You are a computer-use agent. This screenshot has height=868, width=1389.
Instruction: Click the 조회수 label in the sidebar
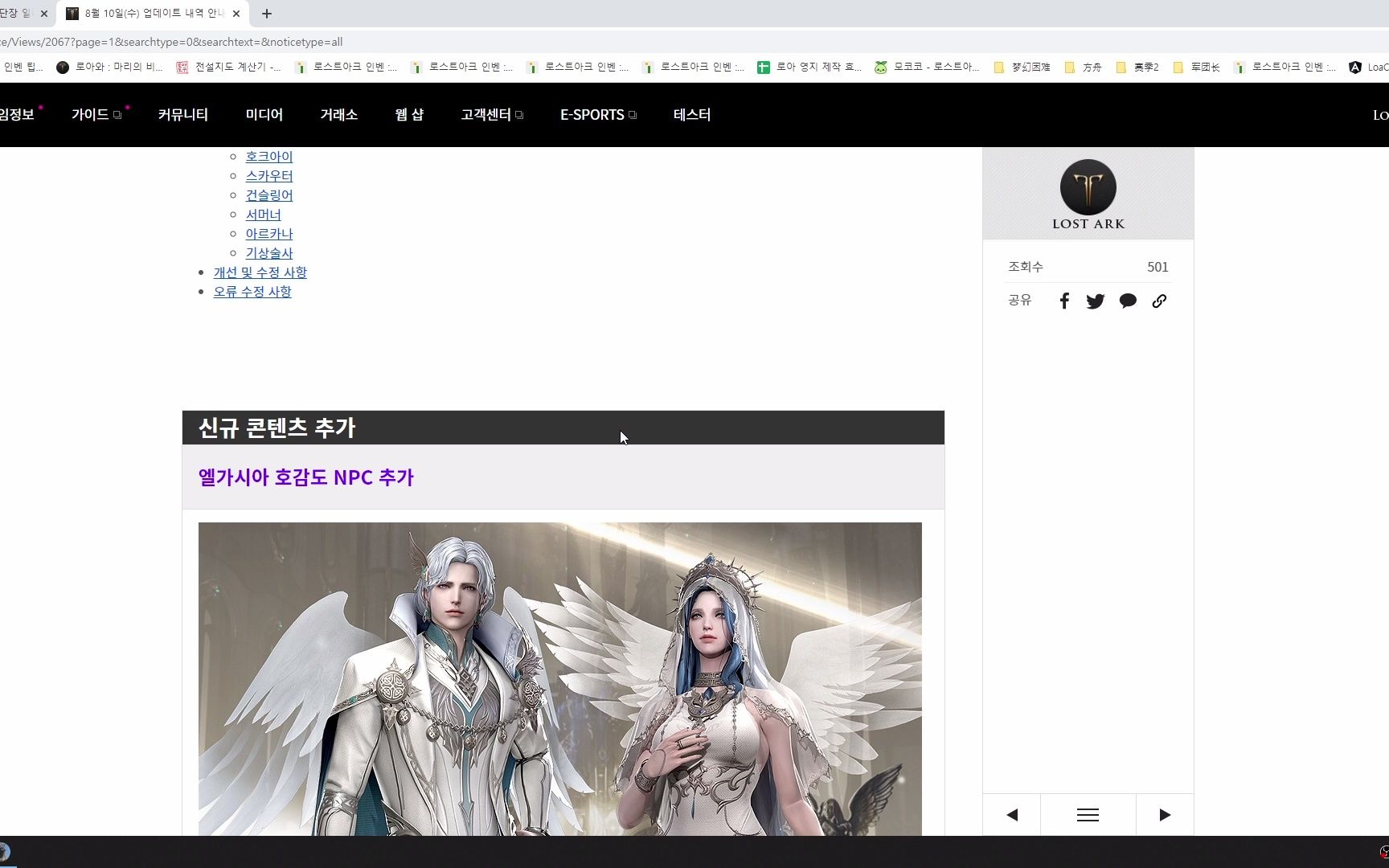point(1026,267)
